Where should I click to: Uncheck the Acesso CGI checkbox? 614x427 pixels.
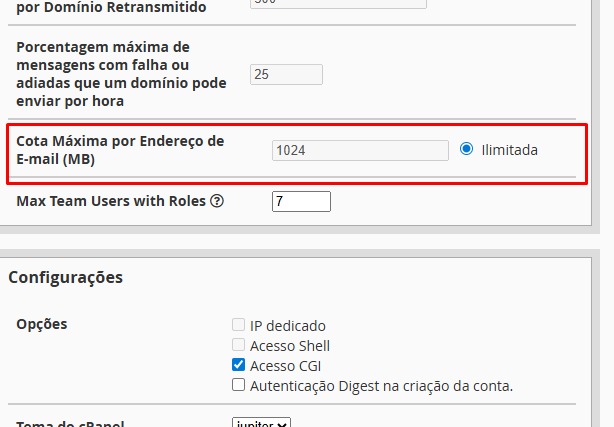coord(238,366)
